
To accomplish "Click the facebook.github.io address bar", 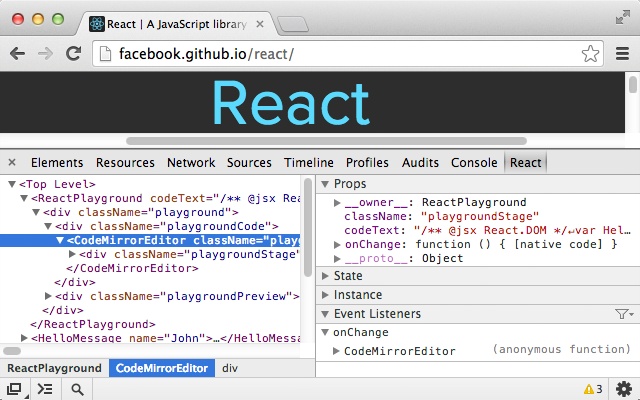I will coord(348,53).
